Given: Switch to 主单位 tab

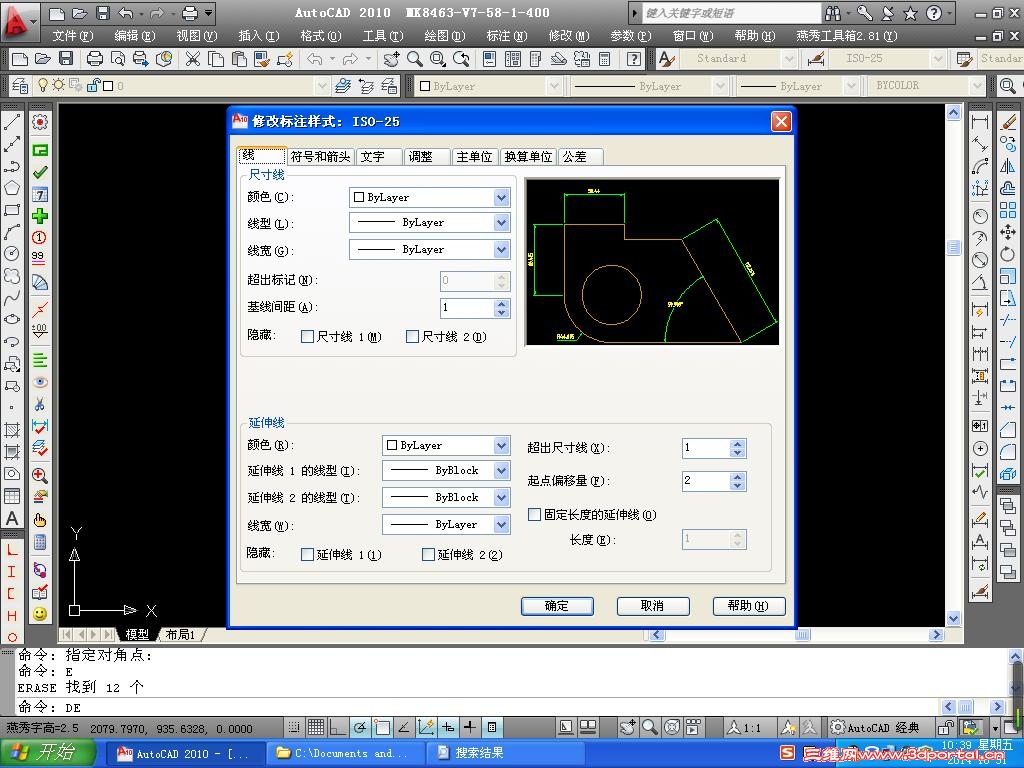Looking at the screenshot, I should (x=475, y=157).
